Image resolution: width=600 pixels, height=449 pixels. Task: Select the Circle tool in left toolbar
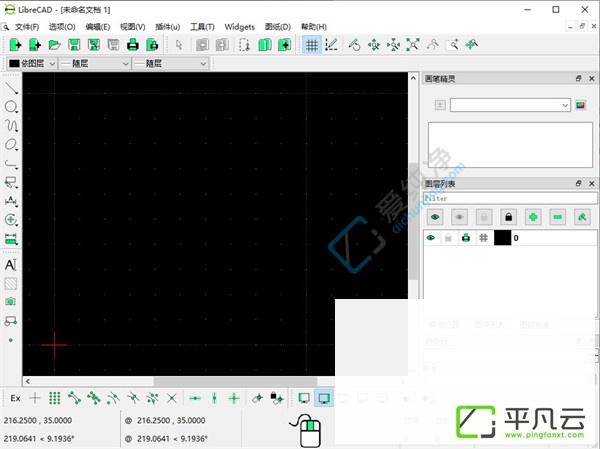coord(11,107)
